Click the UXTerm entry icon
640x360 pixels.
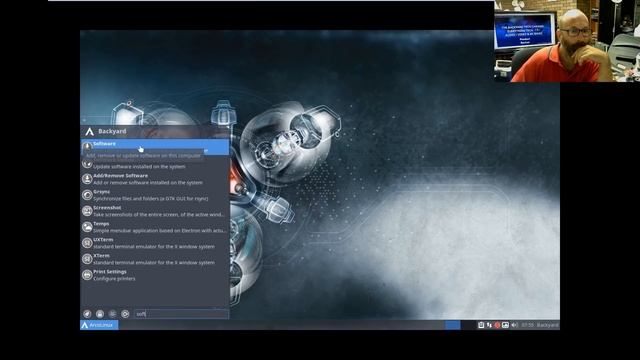[87, 243]
